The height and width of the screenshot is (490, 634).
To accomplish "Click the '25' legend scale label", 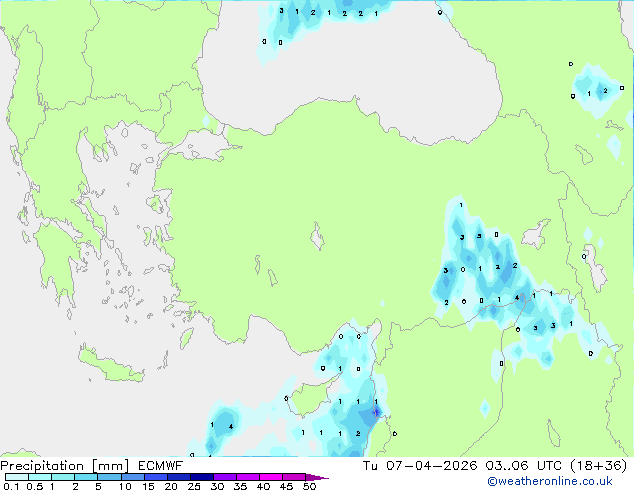I will [194, 486].
